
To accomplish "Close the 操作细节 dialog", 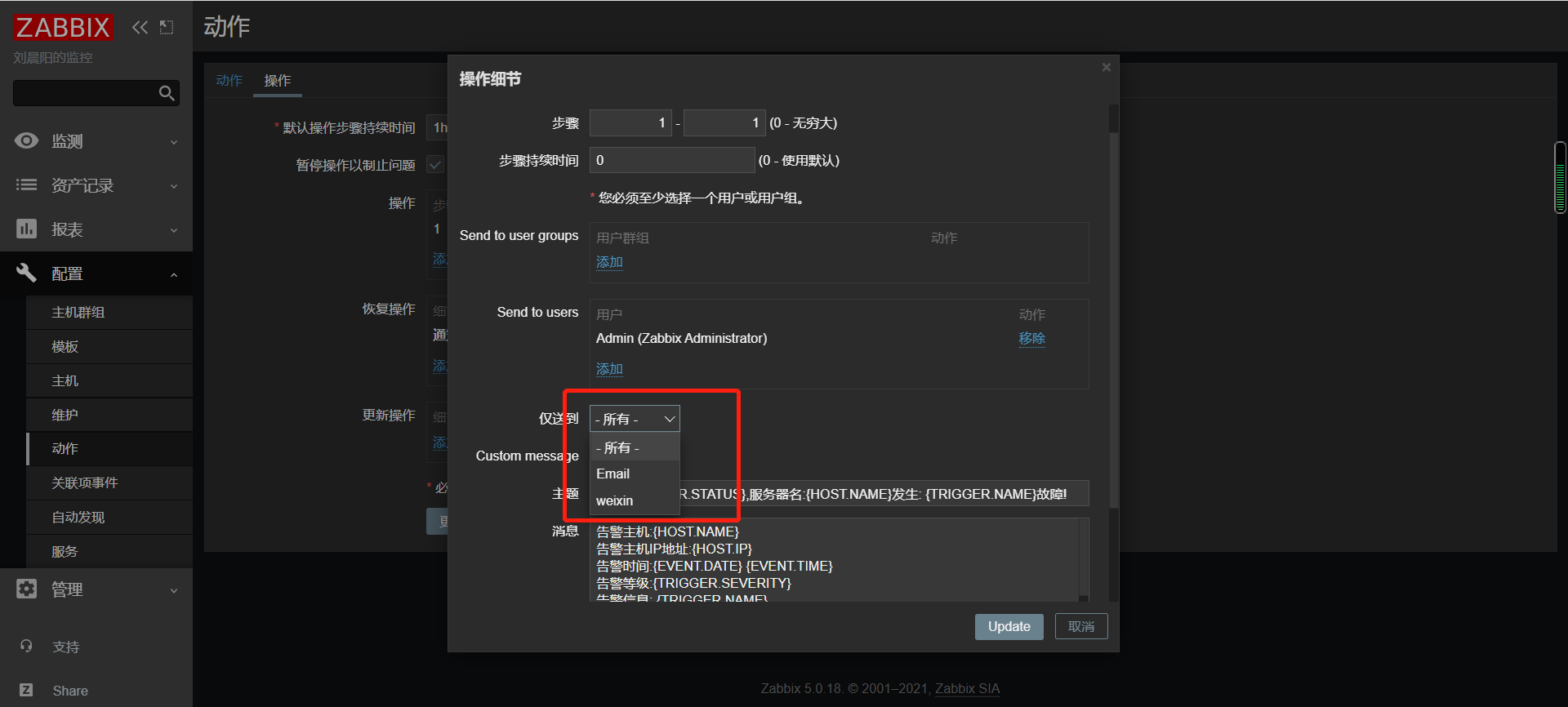I will 1107,67.
